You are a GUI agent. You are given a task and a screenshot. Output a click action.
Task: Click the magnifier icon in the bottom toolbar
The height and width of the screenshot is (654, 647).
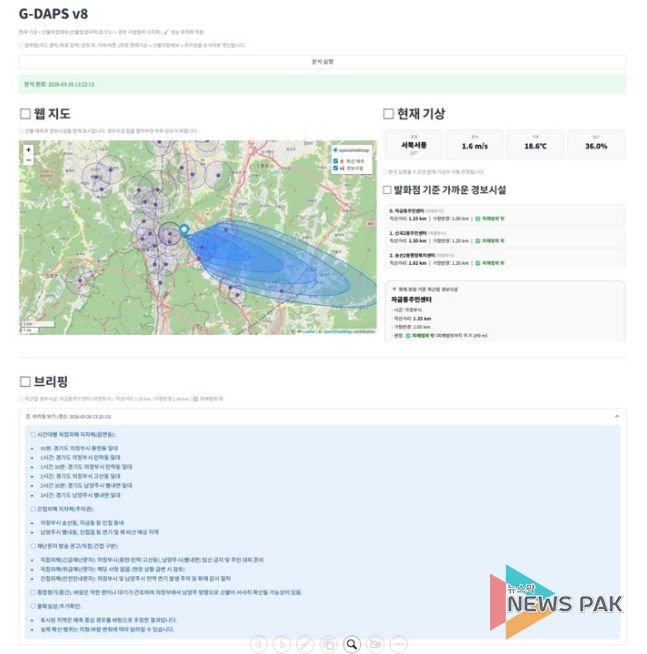(x=352, y=644)
